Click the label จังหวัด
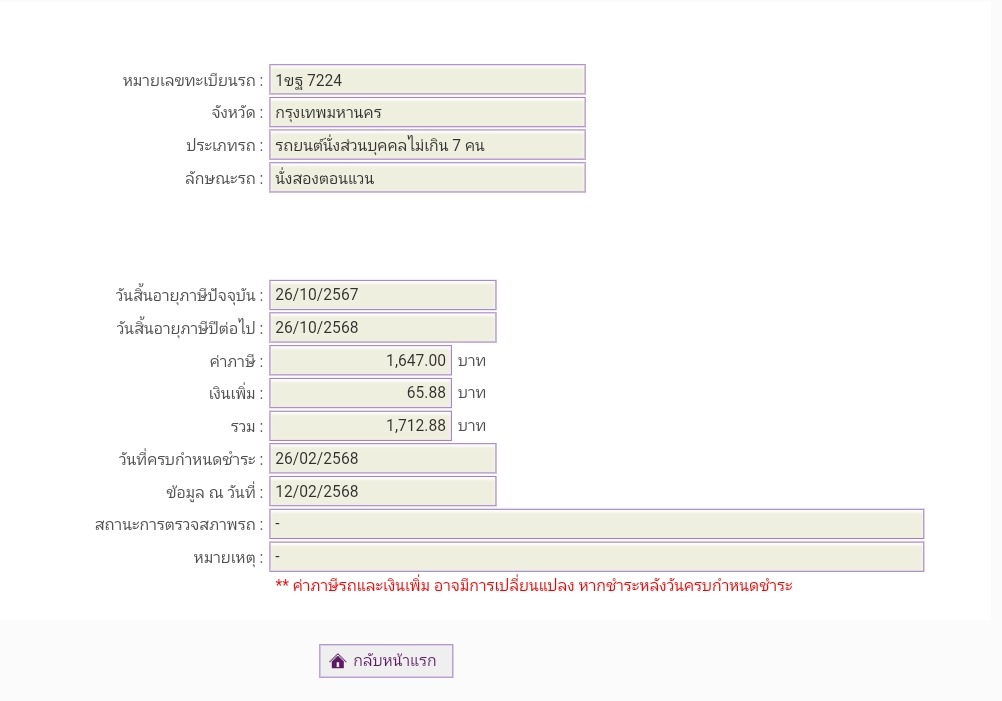The image size is (1002, 701). tap(237, 113)
